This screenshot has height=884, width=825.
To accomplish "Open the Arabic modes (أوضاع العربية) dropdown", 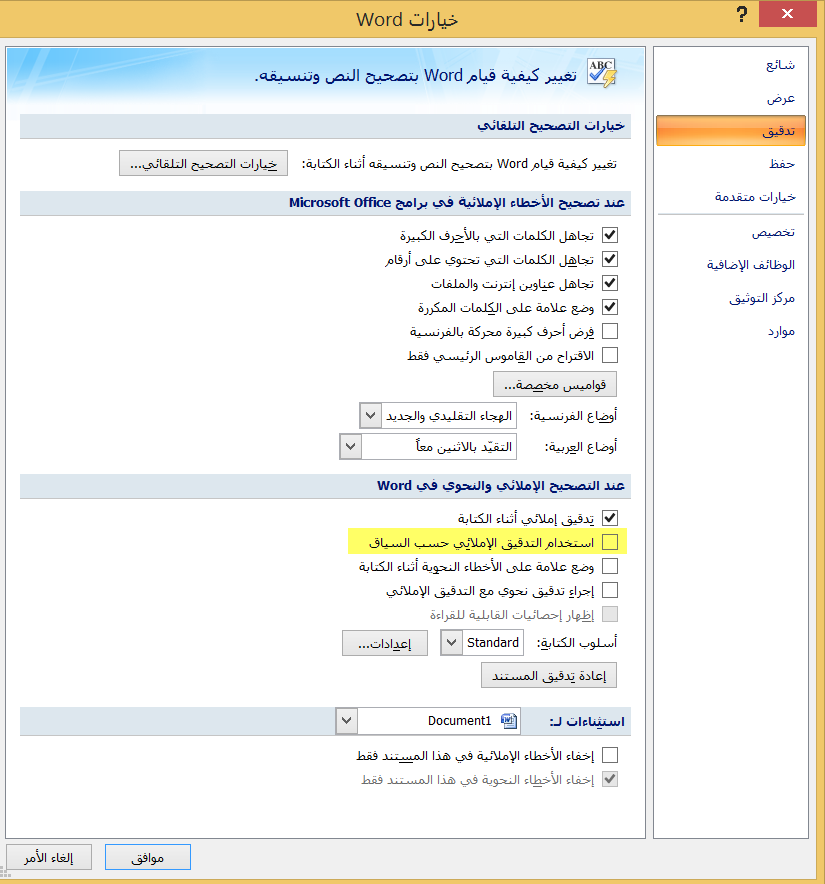I will point(349,446).
